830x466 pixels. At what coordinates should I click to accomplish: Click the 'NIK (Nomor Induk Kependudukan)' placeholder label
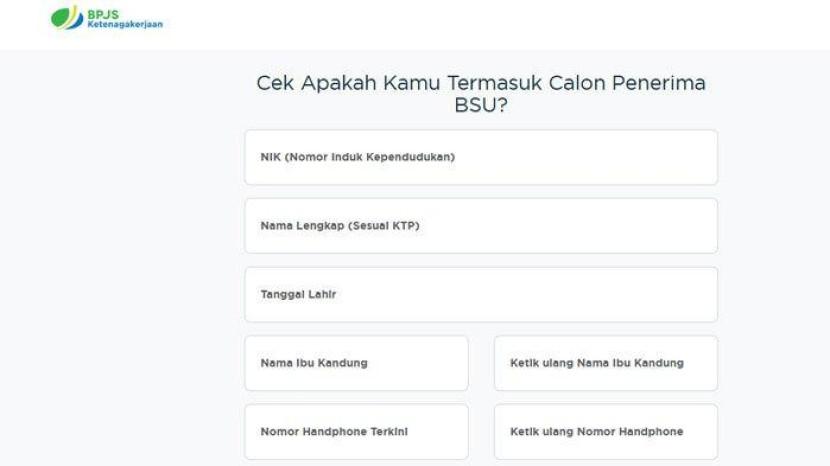(359, 157)
